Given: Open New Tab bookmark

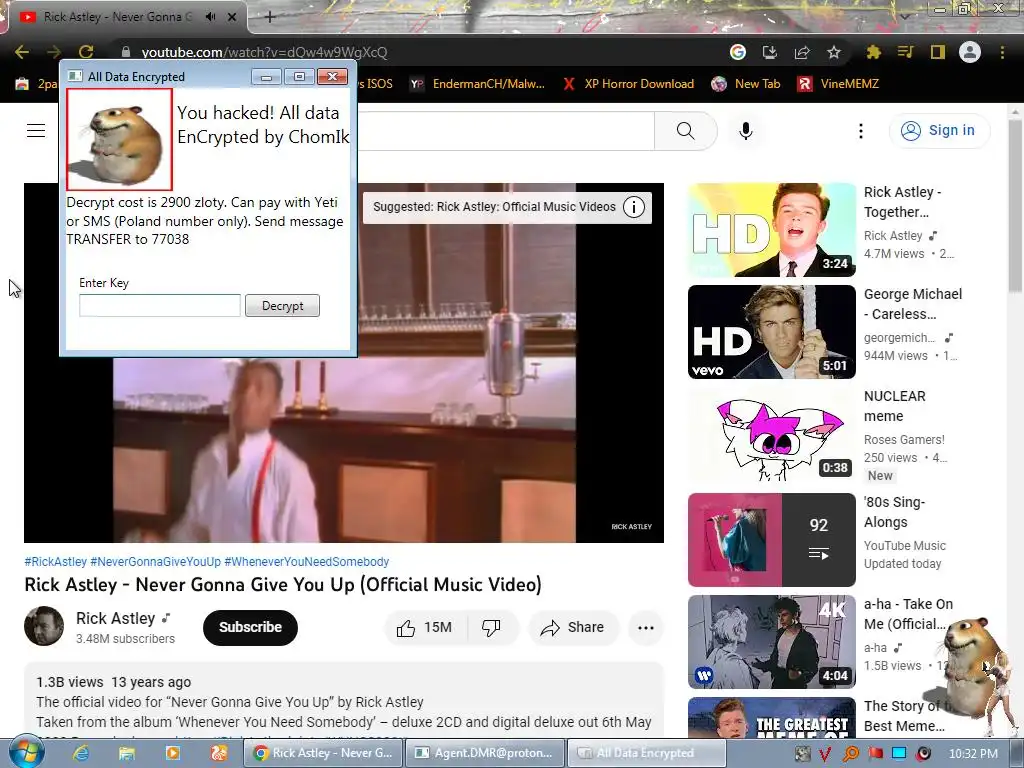Looking at the screenshot, I should (746, 84).
